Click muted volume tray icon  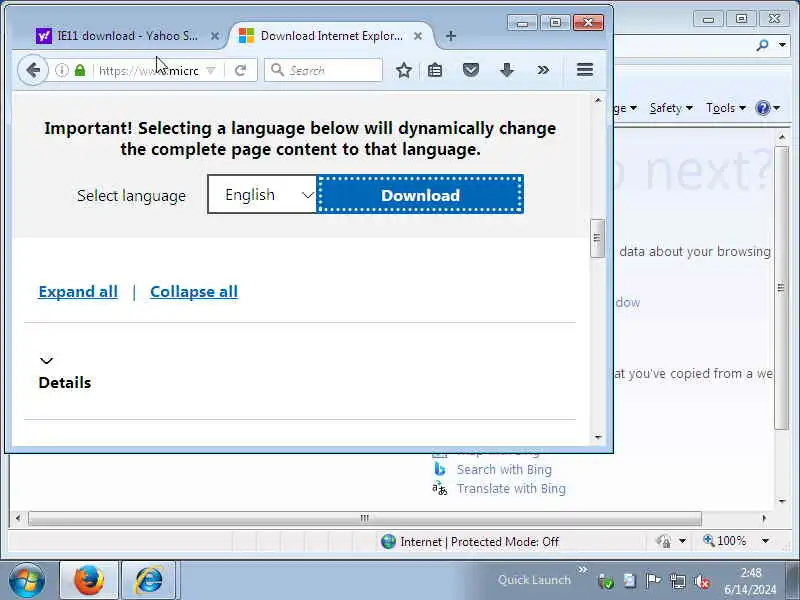[702, 581]
